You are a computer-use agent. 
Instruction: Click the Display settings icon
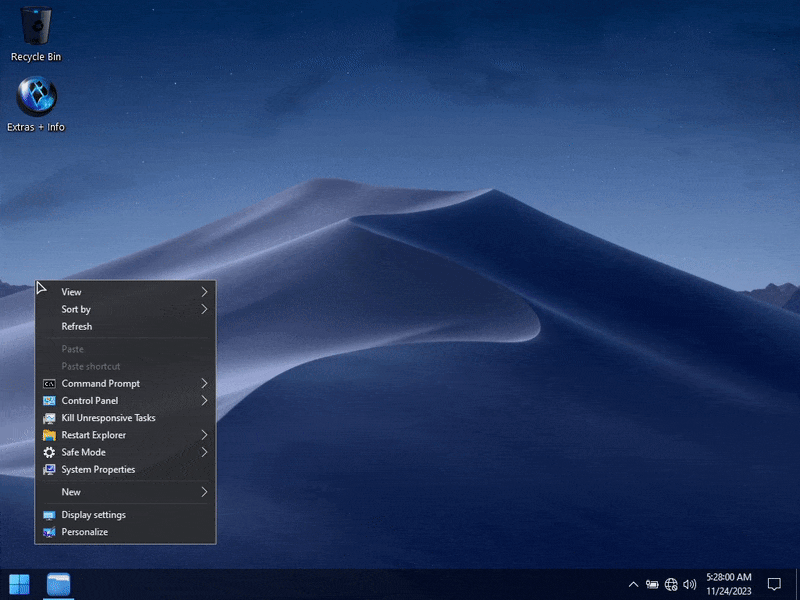click(x=49, y=515)
